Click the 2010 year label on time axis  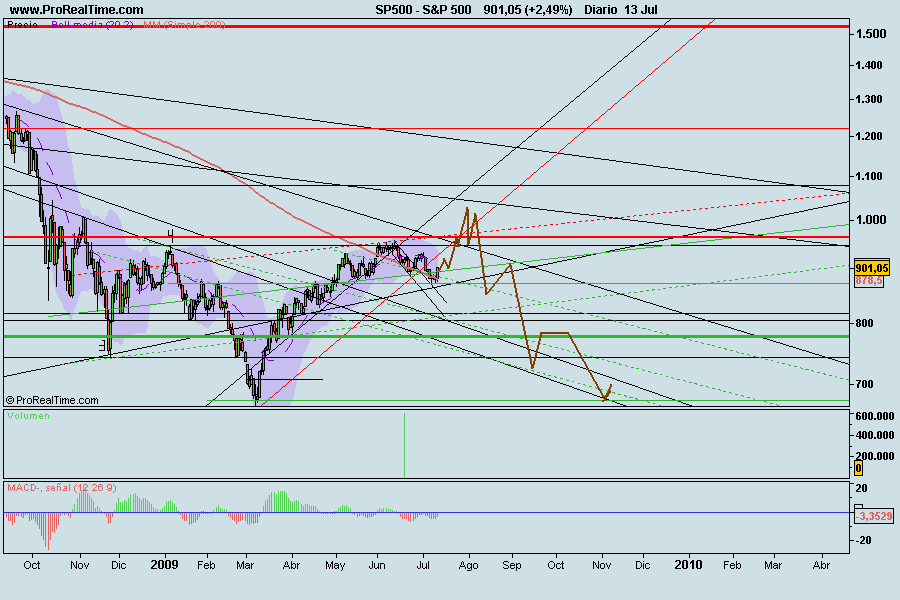coord(688,565)
